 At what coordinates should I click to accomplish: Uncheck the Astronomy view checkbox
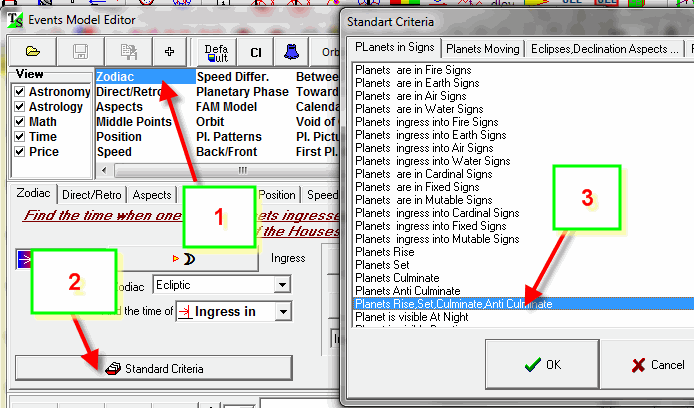point(21,92)
